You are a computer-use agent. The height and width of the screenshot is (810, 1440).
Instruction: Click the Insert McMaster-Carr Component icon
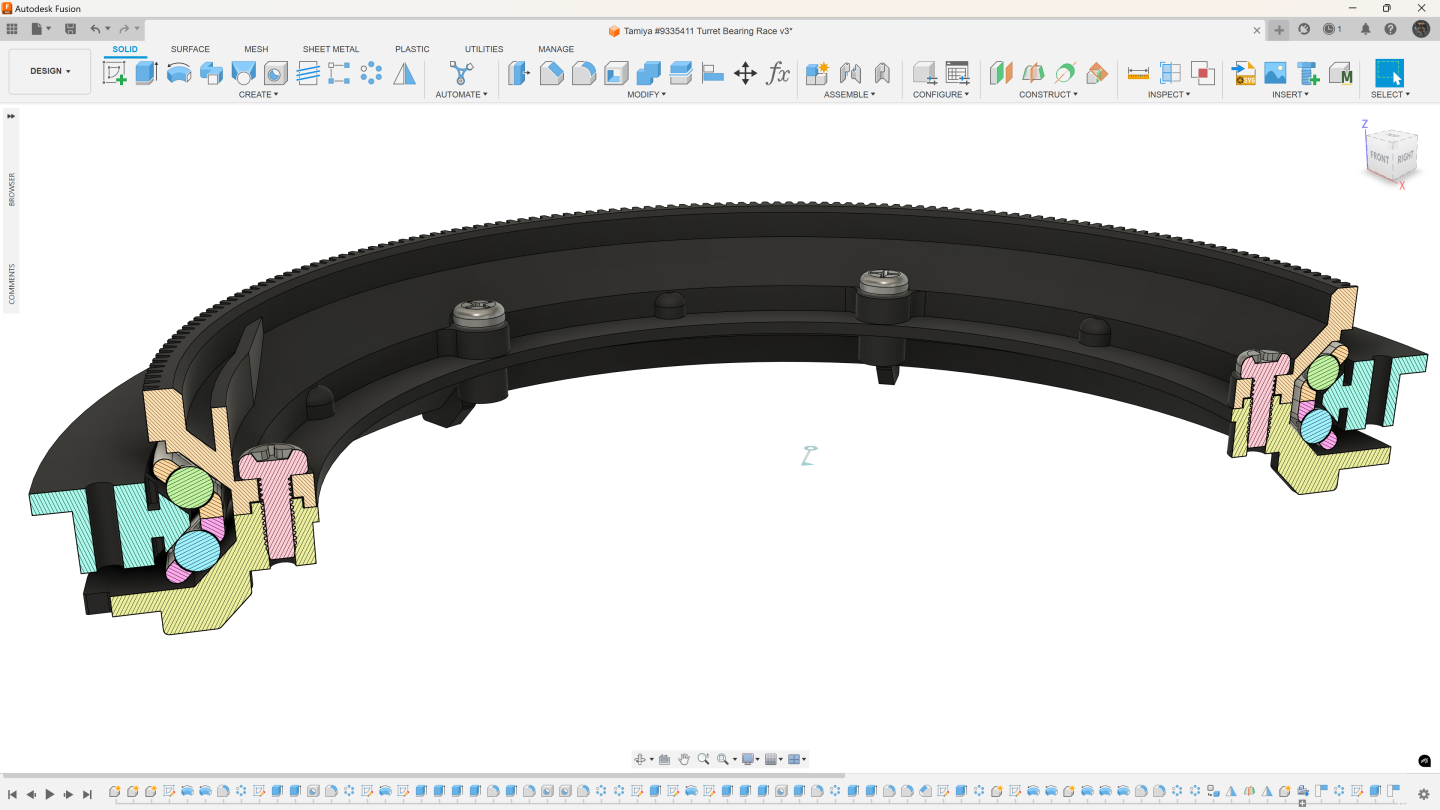(1340, 73)
